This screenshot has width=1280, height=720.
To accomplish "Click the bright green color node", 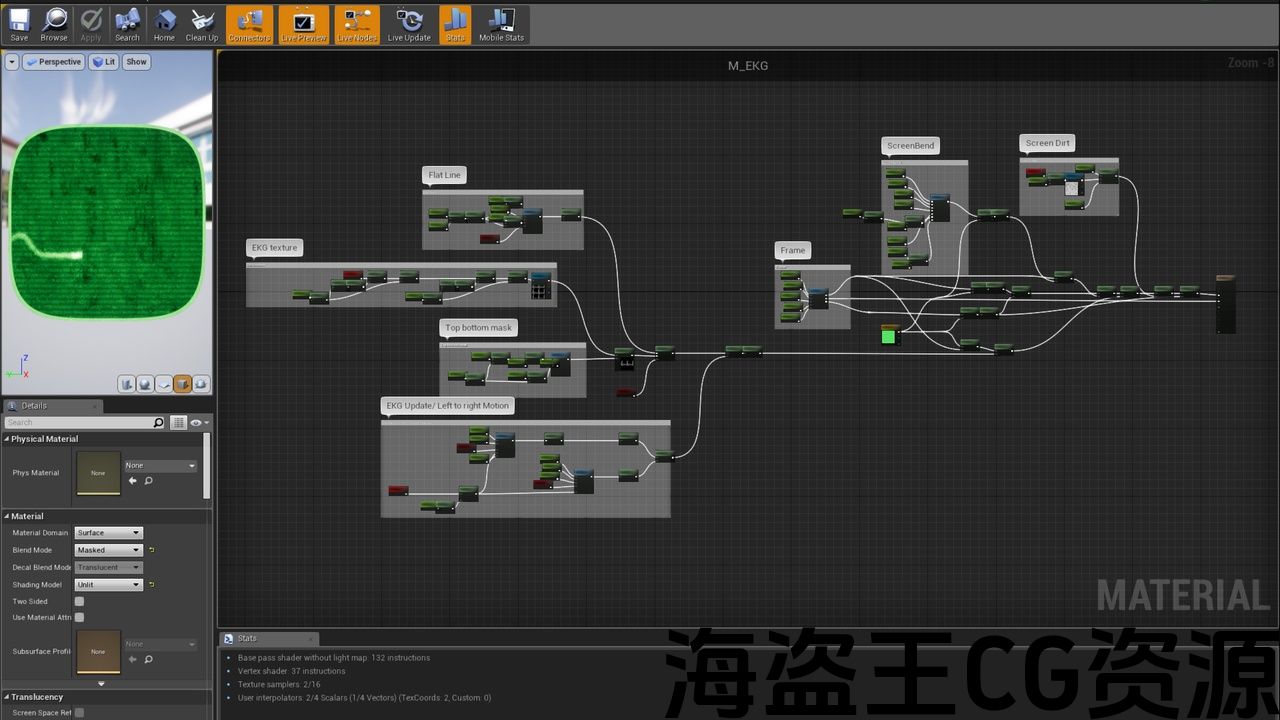I will (888, 337).
